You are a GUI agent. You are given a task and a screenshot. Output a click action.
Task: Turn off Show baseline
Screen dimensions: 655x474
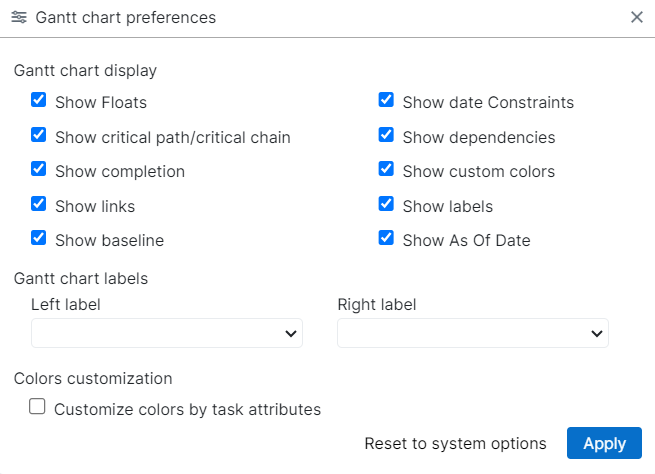point(39,239)
